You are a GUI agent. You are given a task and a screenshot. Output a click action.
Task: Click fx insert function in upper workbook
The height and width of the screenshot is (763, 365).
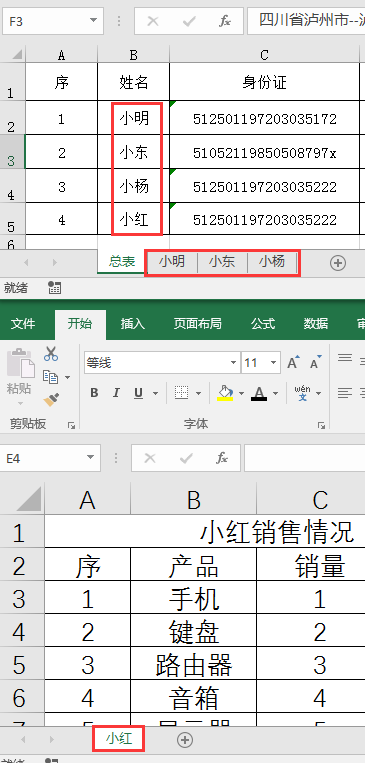point(224,21)
